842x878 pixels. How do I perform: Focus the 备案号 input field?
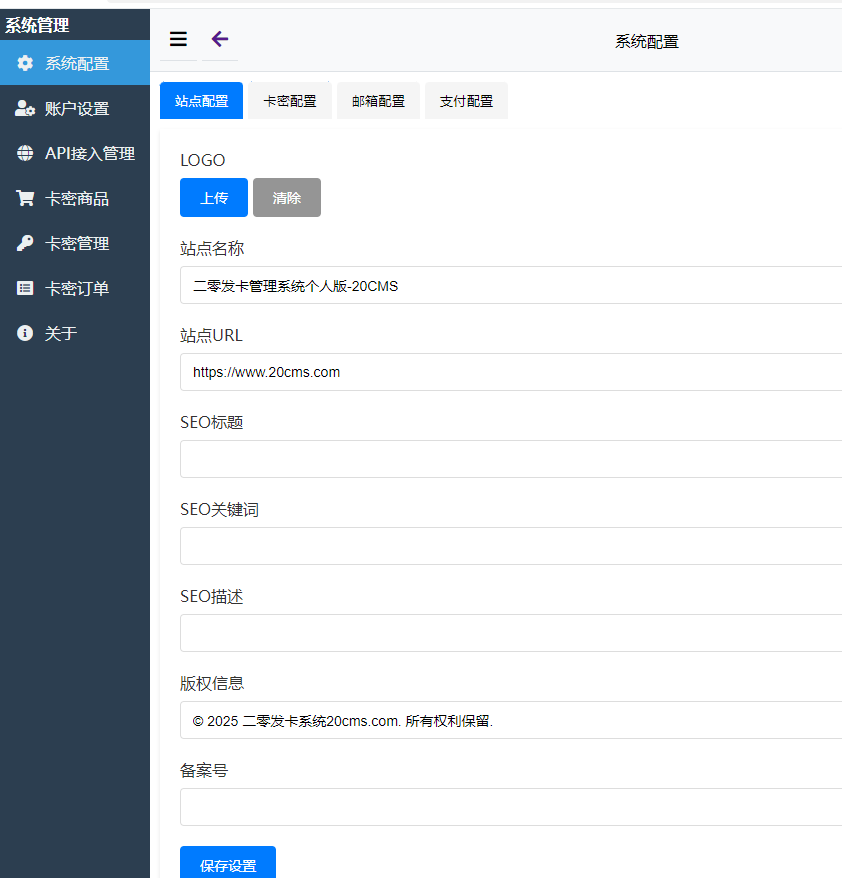(511, 807)
